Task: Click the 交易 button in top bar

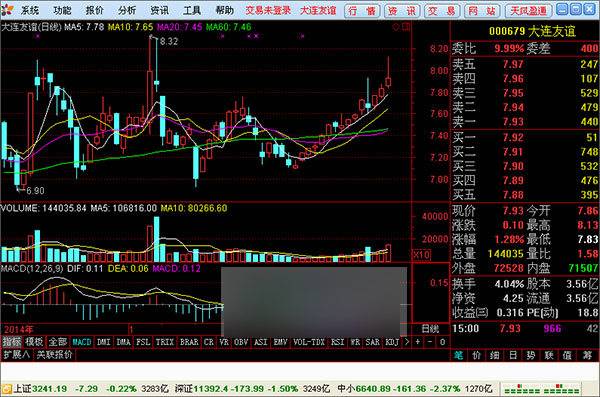Action: [442, 11]
